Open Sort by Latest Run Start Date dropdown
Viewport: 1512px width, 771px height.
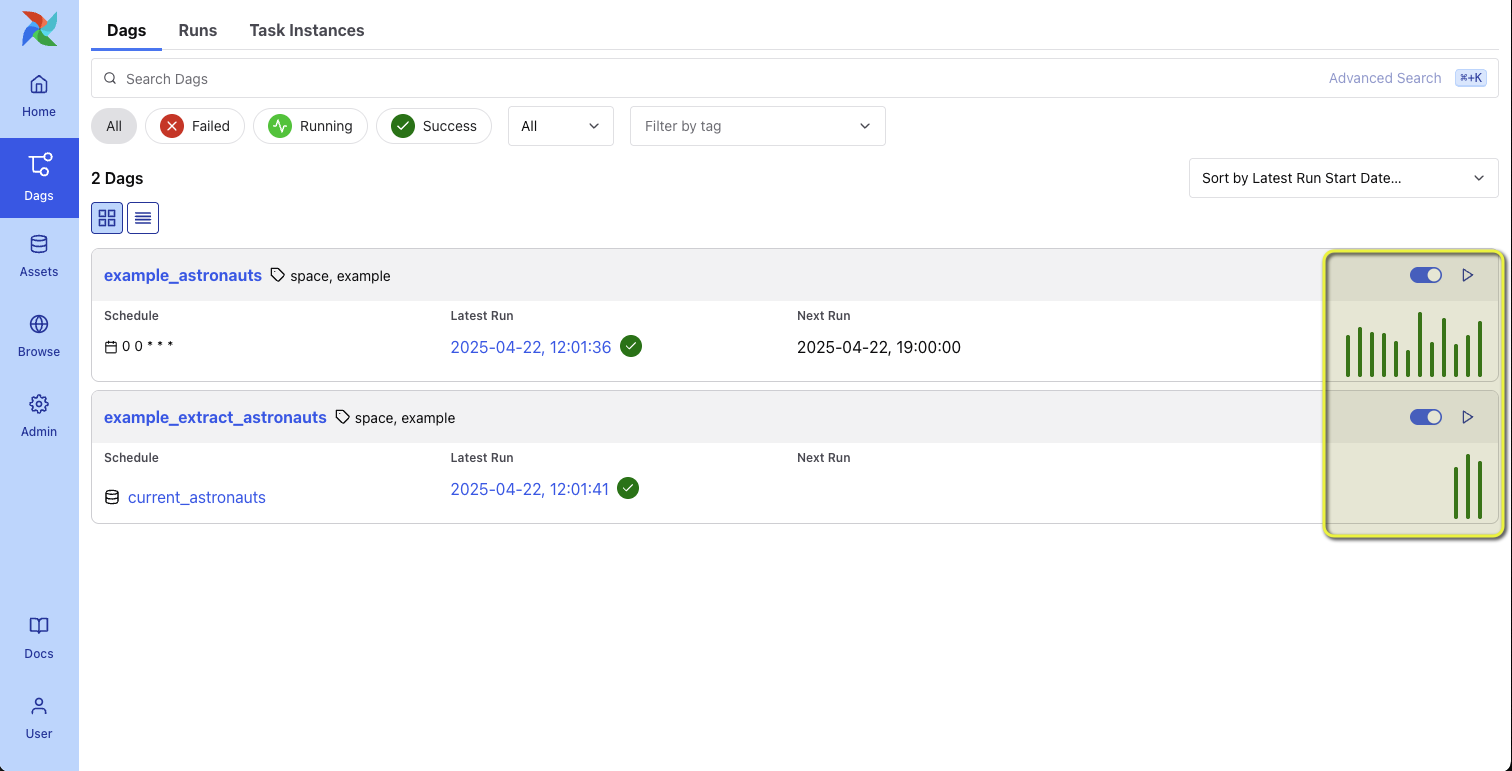pos(1343,178)
